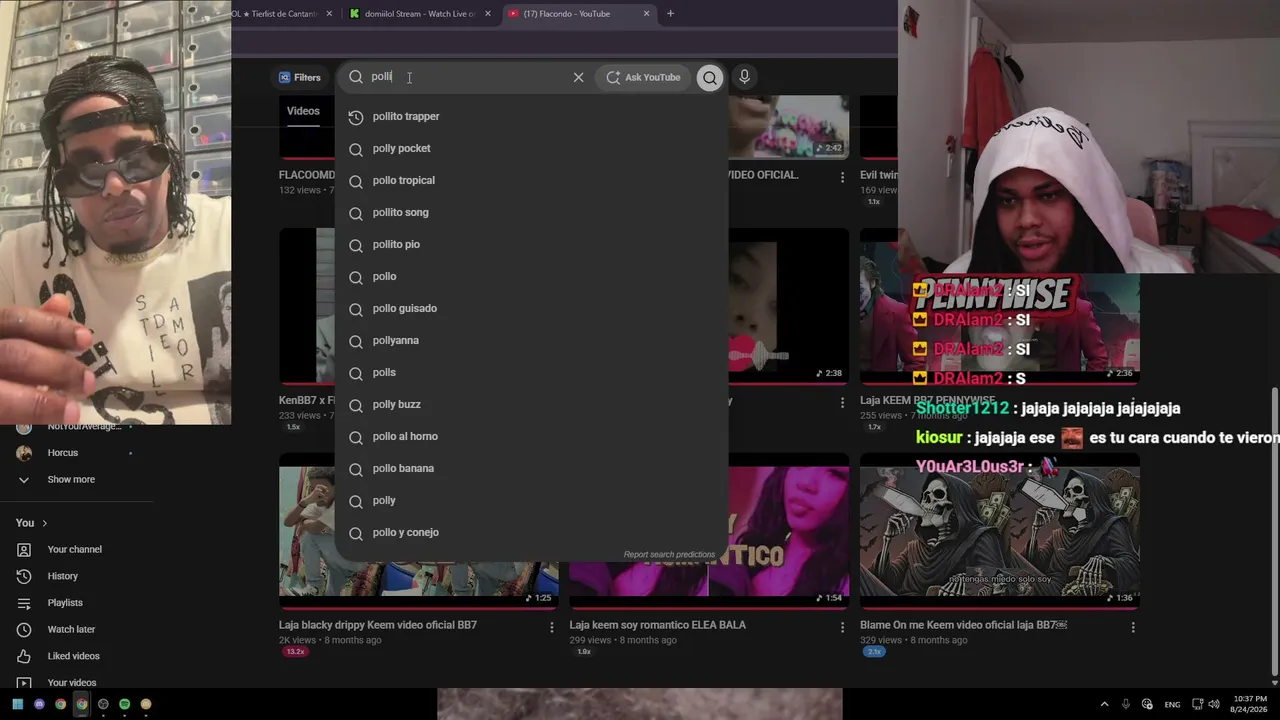The image size is (1280, 720).
Task: Open more options for "Blame On me Keem" video
Action: tap(1133, 627)
